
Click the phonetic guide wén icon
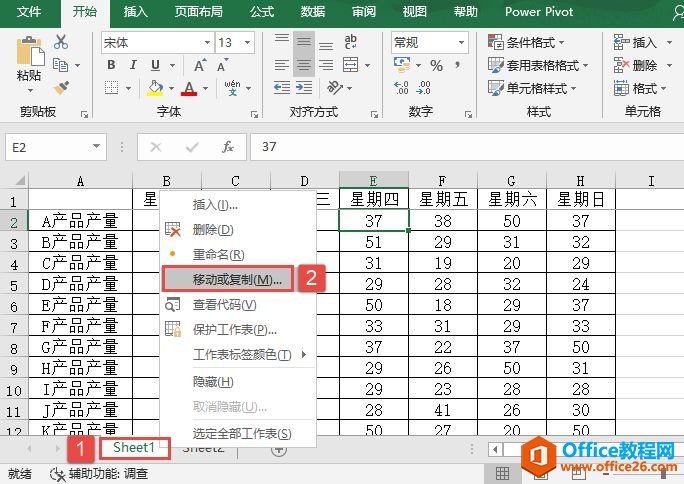(232, 88)
